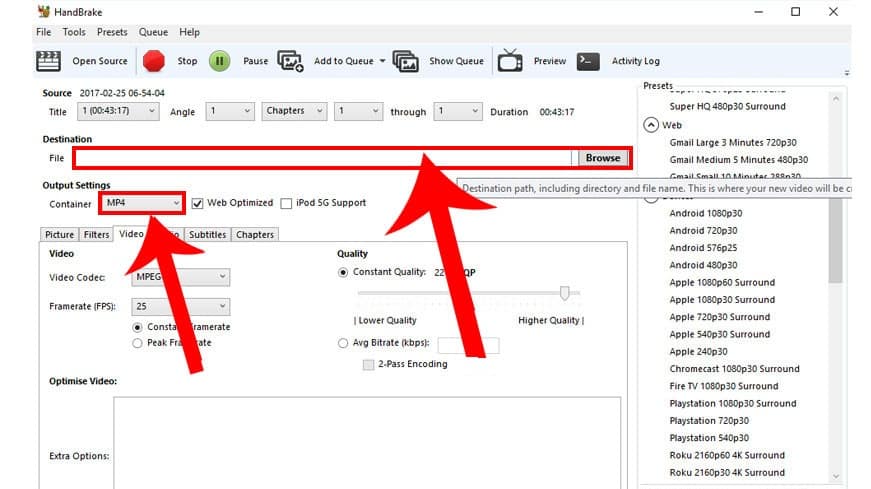Select 'Gmail Medium 5 Minutes 480p30' preset
Viewport: 871px width, 489px height.
738,159
